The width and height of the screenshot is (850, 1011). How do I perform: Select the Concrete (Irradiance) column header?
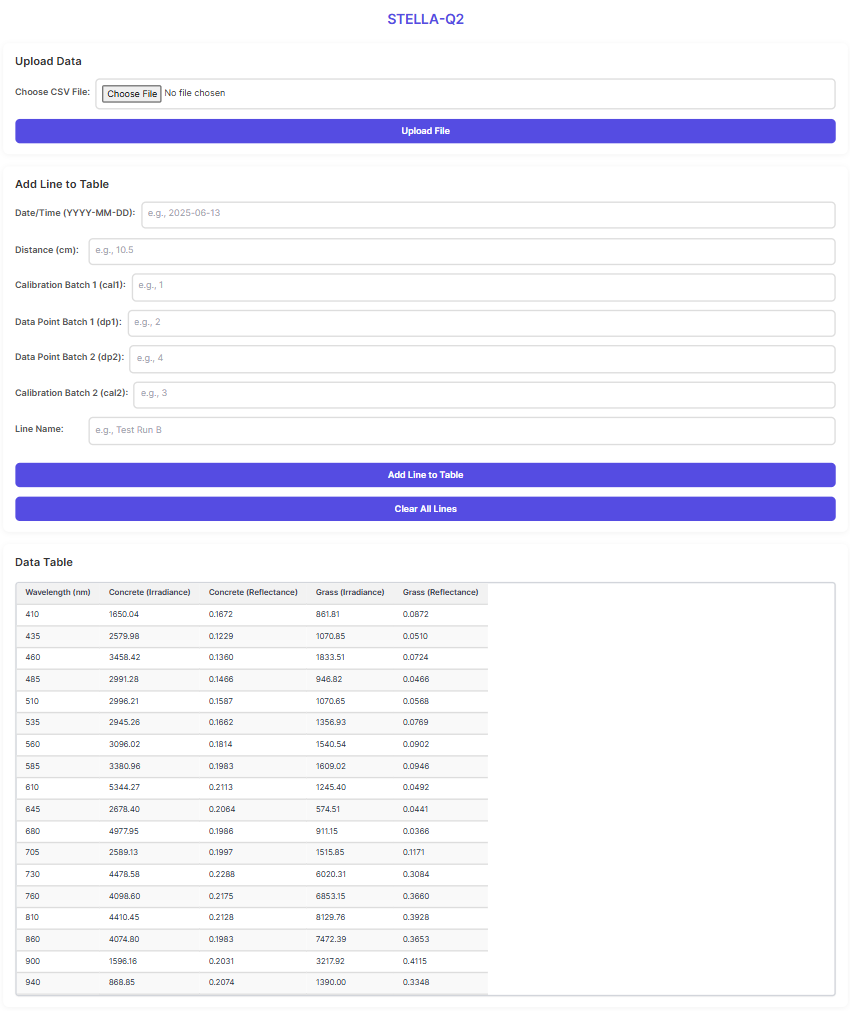point(149,593)
